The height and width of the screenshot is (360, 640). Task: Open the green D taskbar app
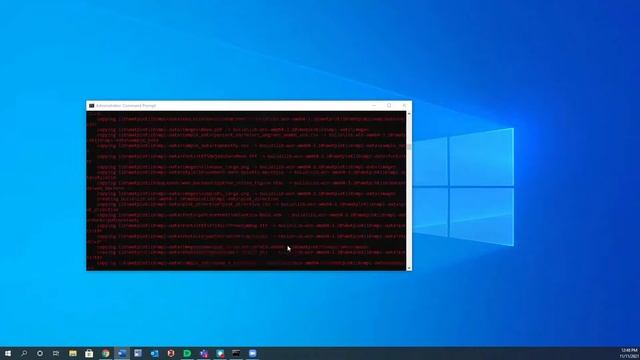[187, 353]
